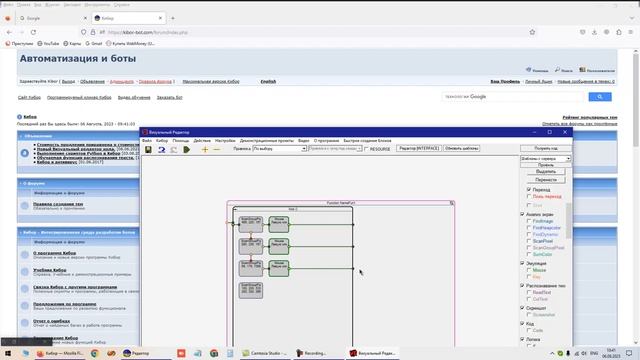Open the disabled second toolbar combo box
Viewport: 640px width, 360px height.
pos(335,149)
